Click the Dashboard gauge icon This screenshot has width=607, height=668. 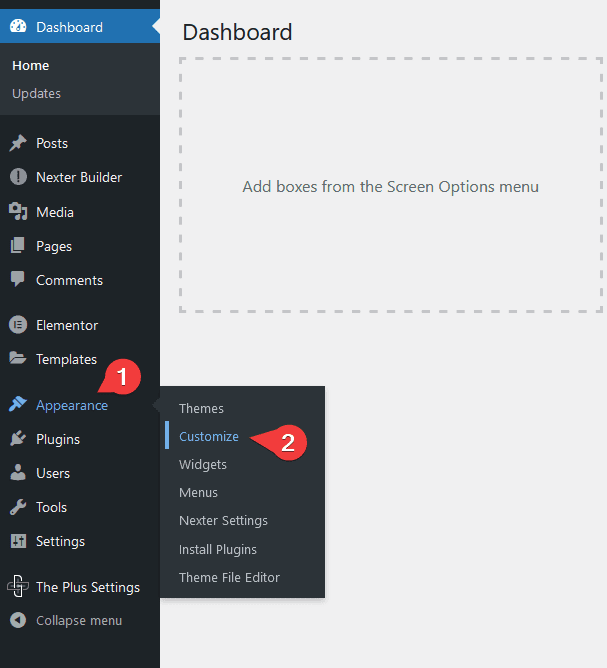pos(18,26)
